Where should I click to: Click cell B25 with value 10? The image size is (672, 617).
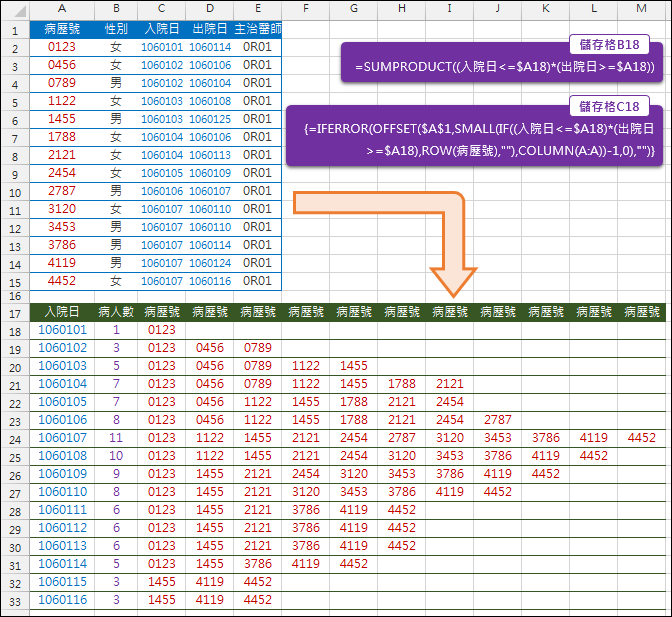pos(116,456)
